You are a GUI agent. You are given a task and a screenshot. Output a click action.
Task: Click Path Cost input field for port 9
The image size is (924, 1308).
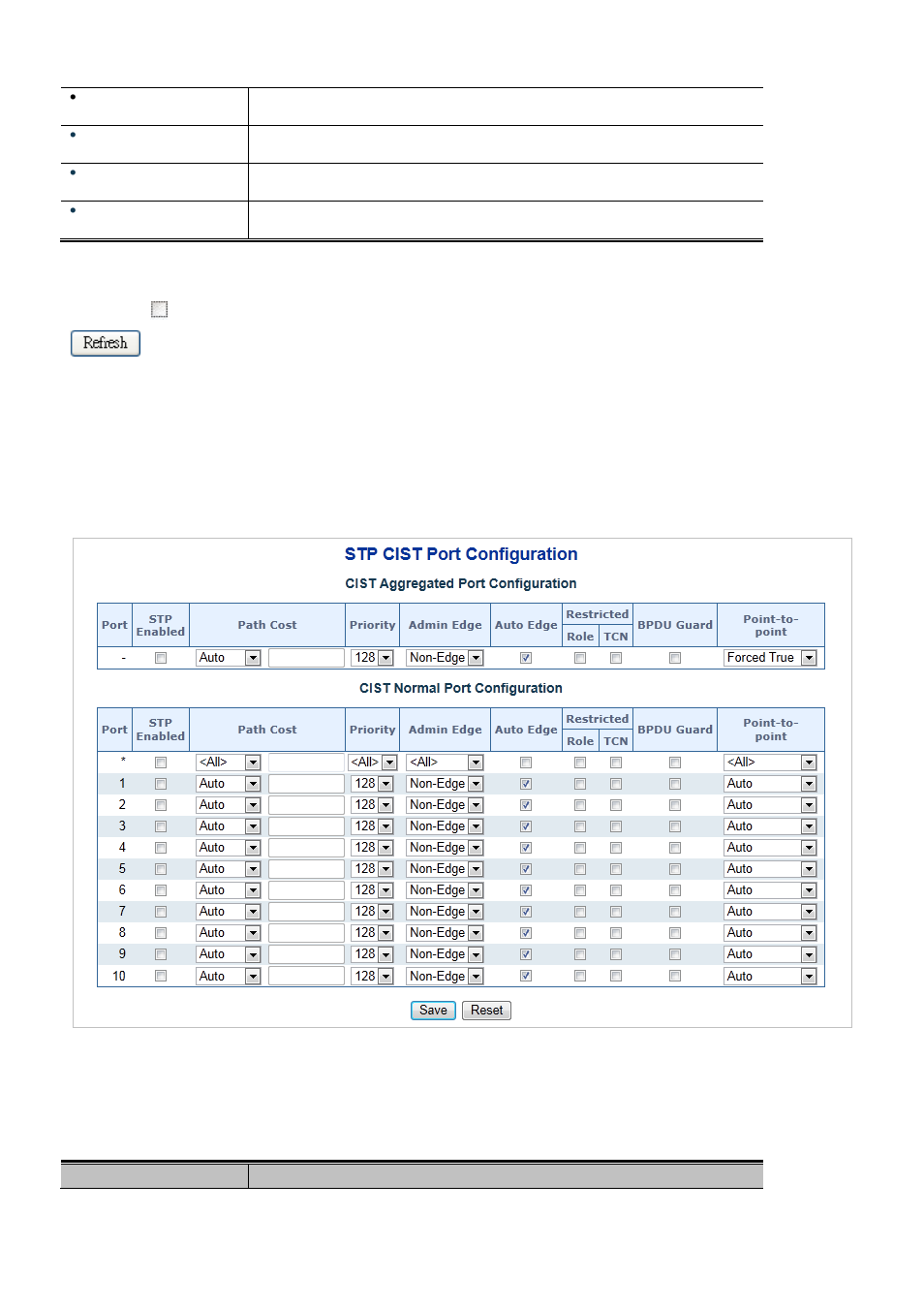(306, 954)
